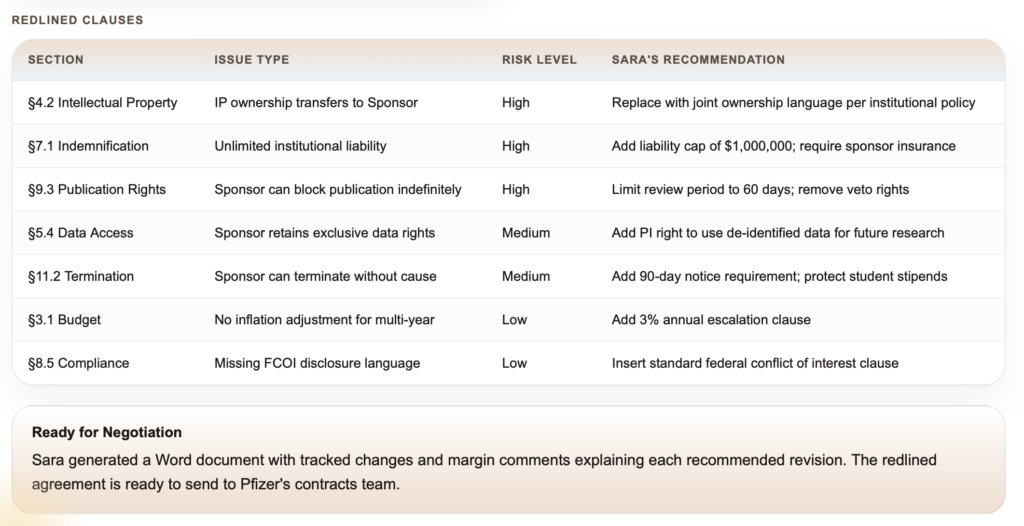This screenshot has width=1024, height=526.
Task: Click the Medium risk level for Termination
Action: pyautogui.click(x=526, y=276)
